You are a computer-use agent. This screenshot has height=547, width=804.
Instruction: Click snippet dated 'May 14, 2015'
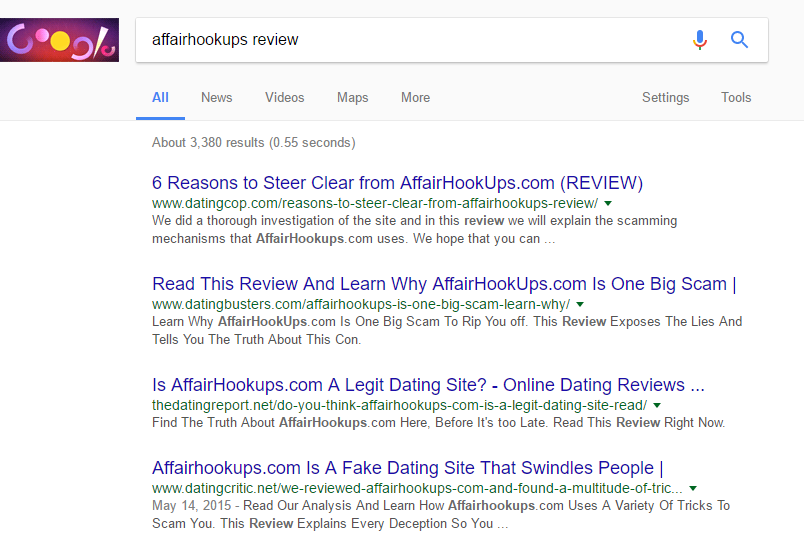[441, 515]
